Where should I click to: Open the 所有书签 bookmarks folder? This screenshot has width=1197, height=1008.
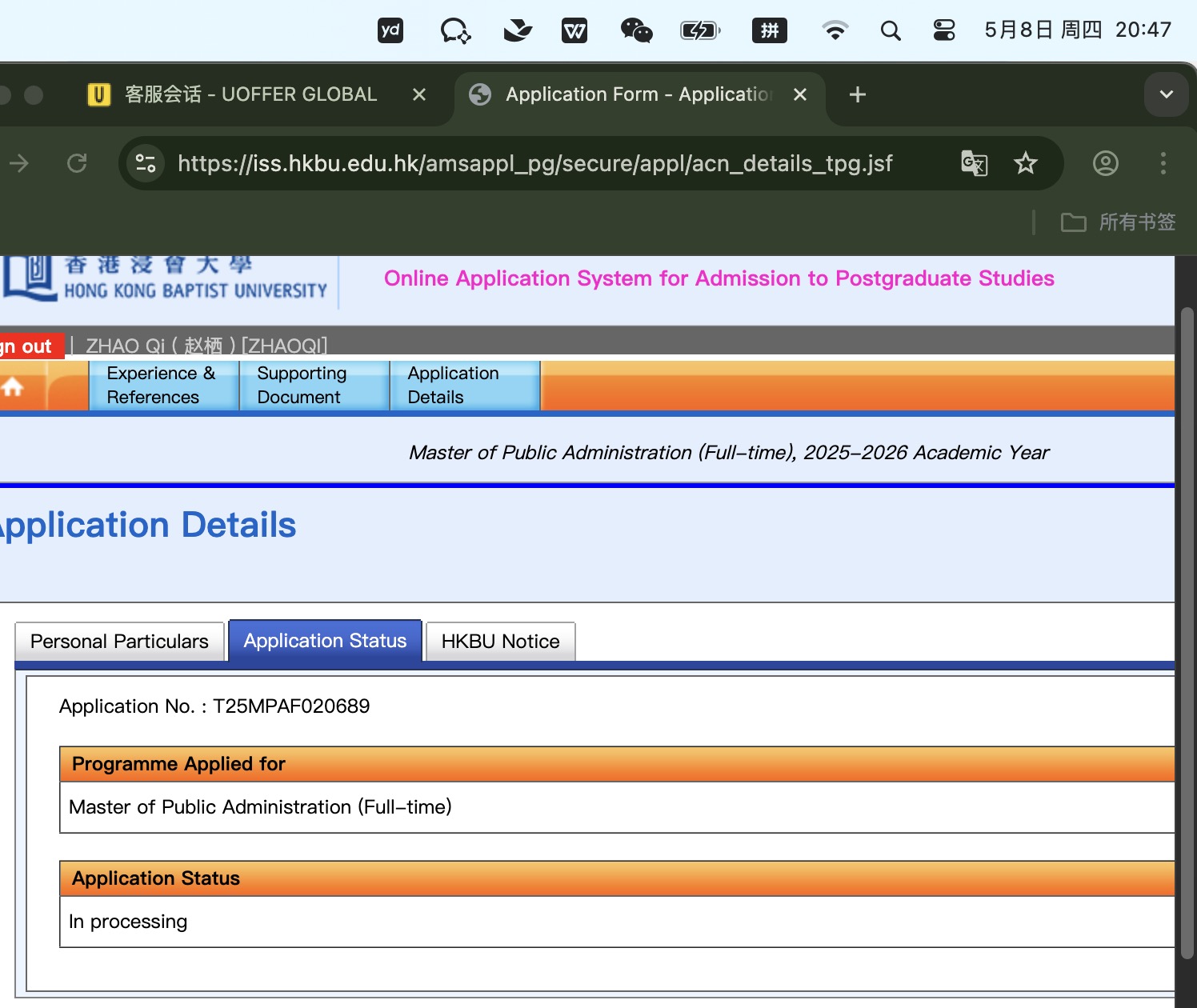click(1118, 222)
